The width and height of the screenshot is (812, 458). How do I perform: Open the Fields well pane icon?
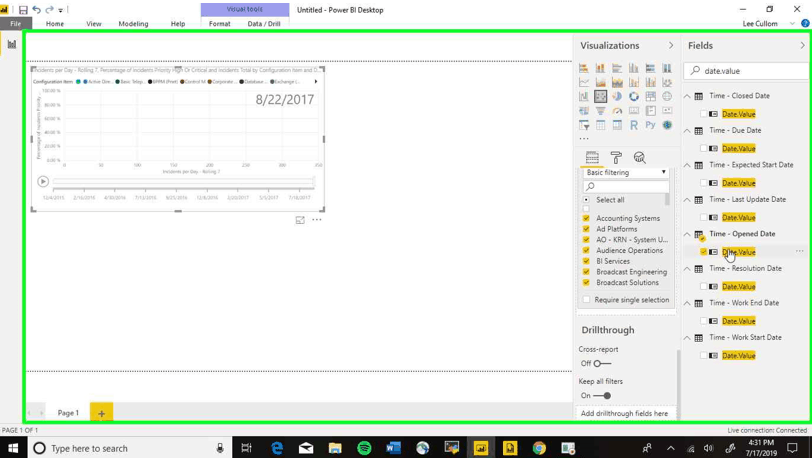click(592, 157)
